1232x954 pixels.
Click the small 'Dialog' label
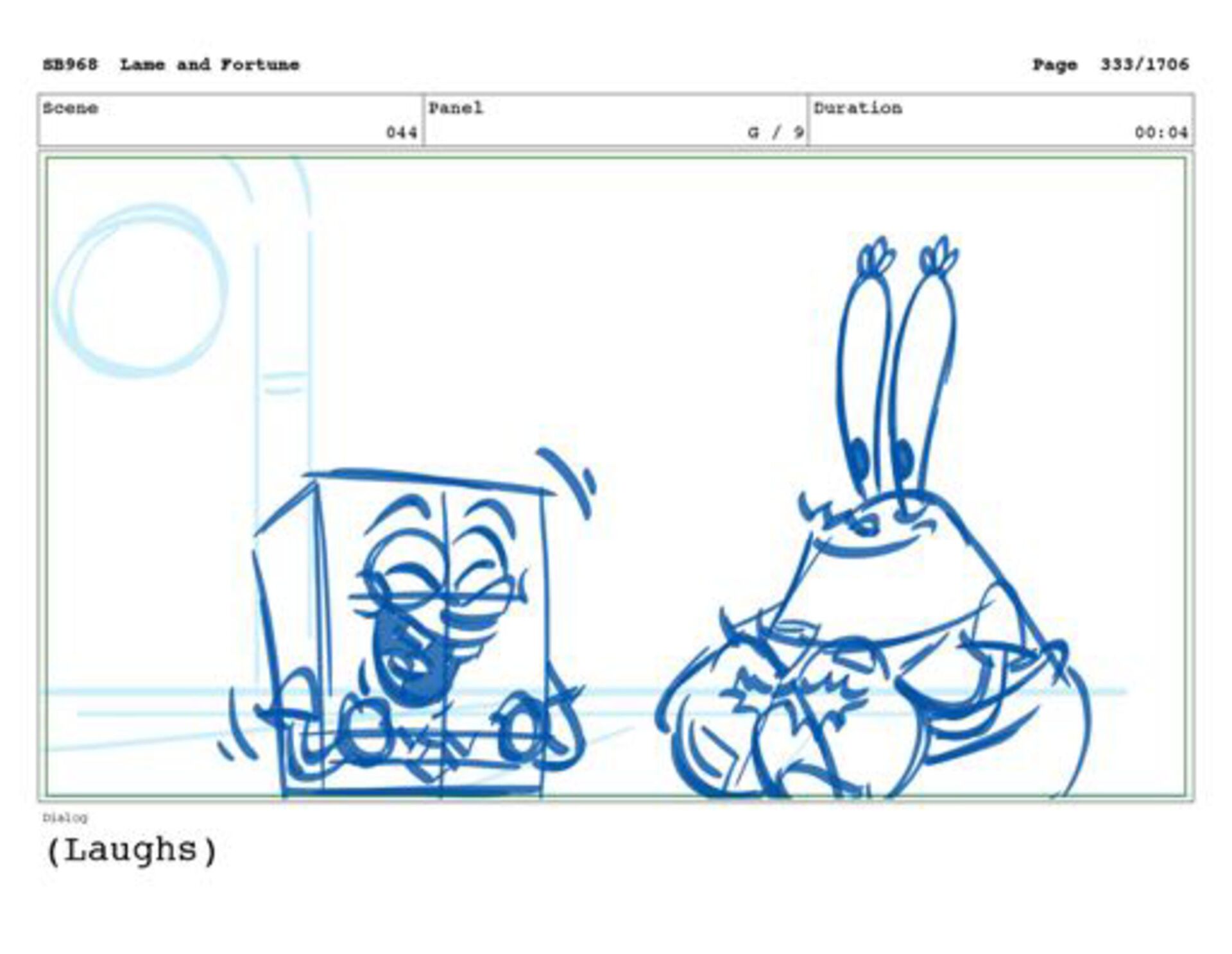pos(65,817)
